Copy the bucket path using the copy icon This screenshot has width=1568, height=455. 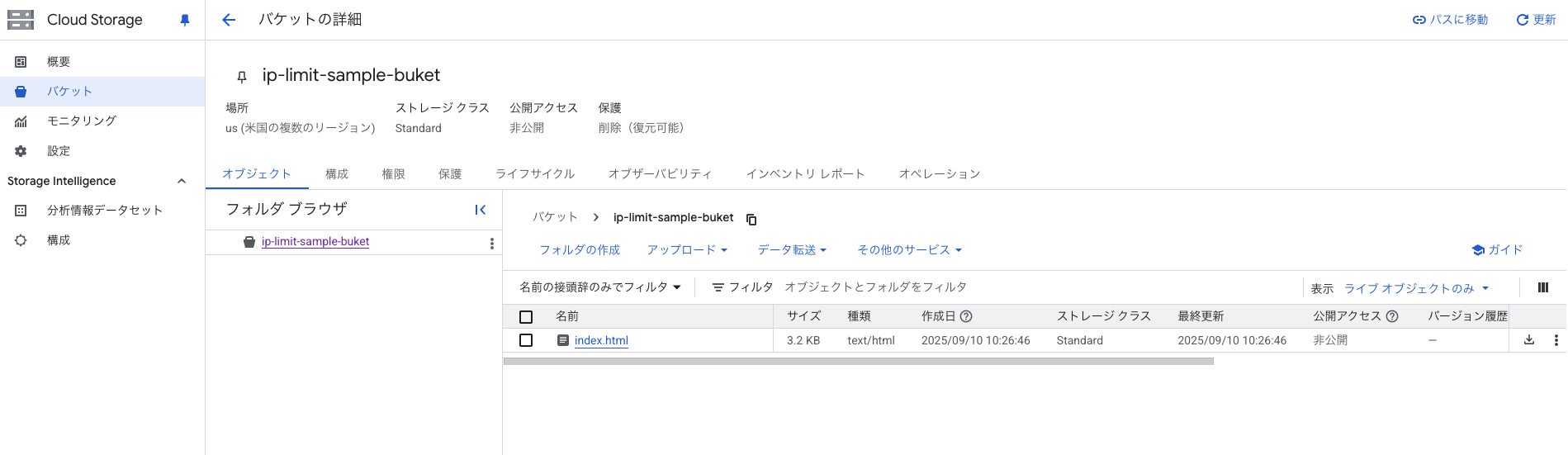tap(751, 219)
